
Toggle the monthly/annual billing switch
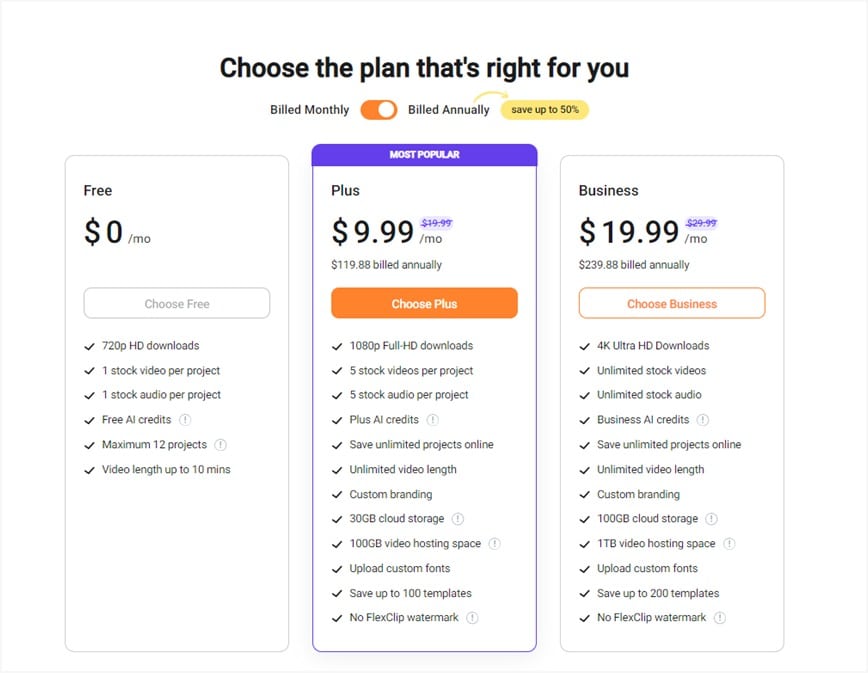pos(379,110)
